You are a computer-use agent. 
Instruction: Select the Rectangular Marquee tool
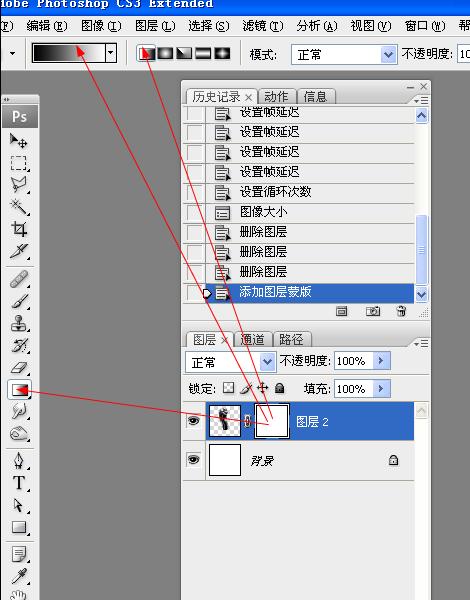click(18, 163)
